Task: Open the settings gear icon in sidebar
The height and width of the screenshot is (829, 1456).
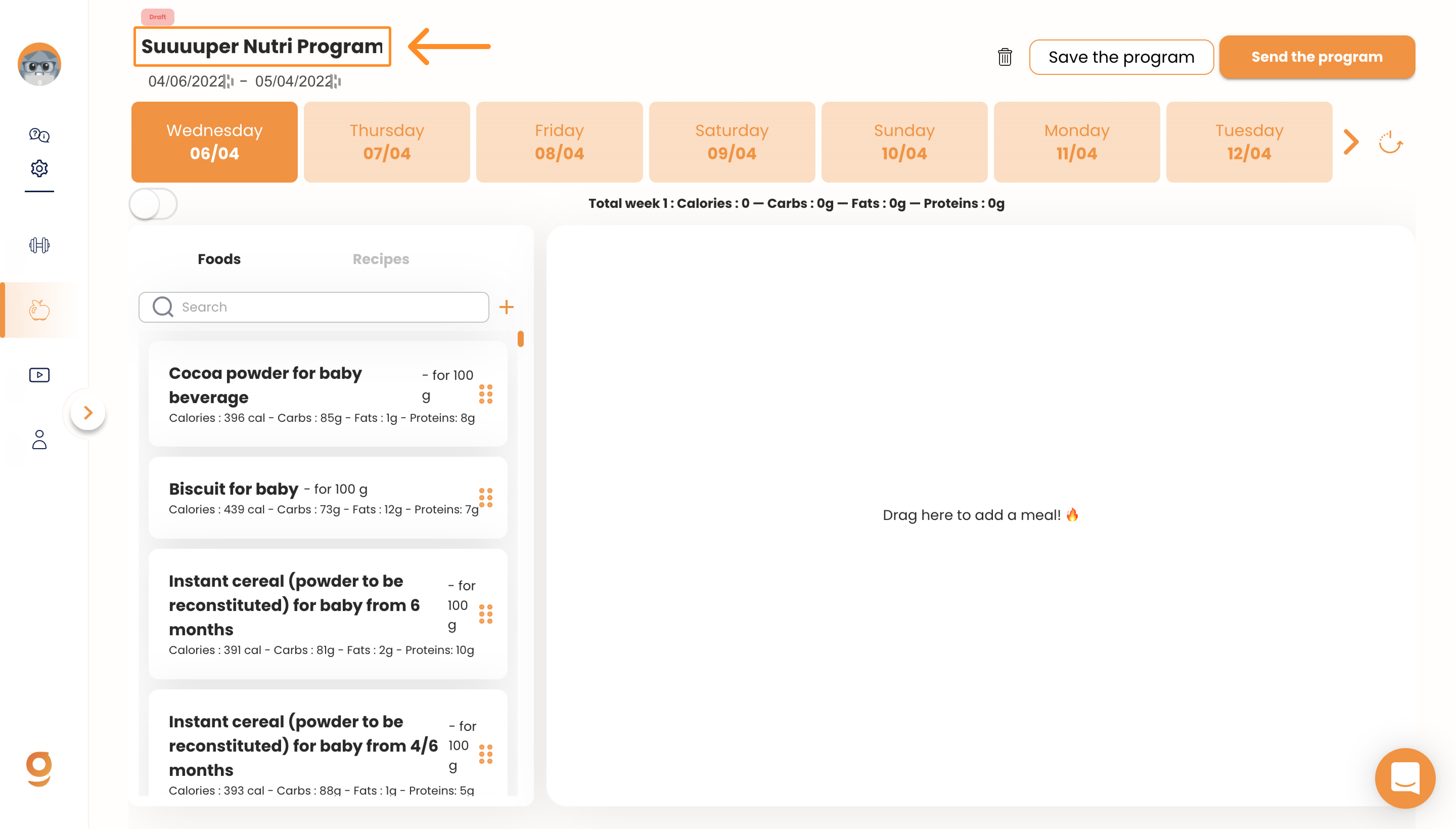Action: coord(39,168)
